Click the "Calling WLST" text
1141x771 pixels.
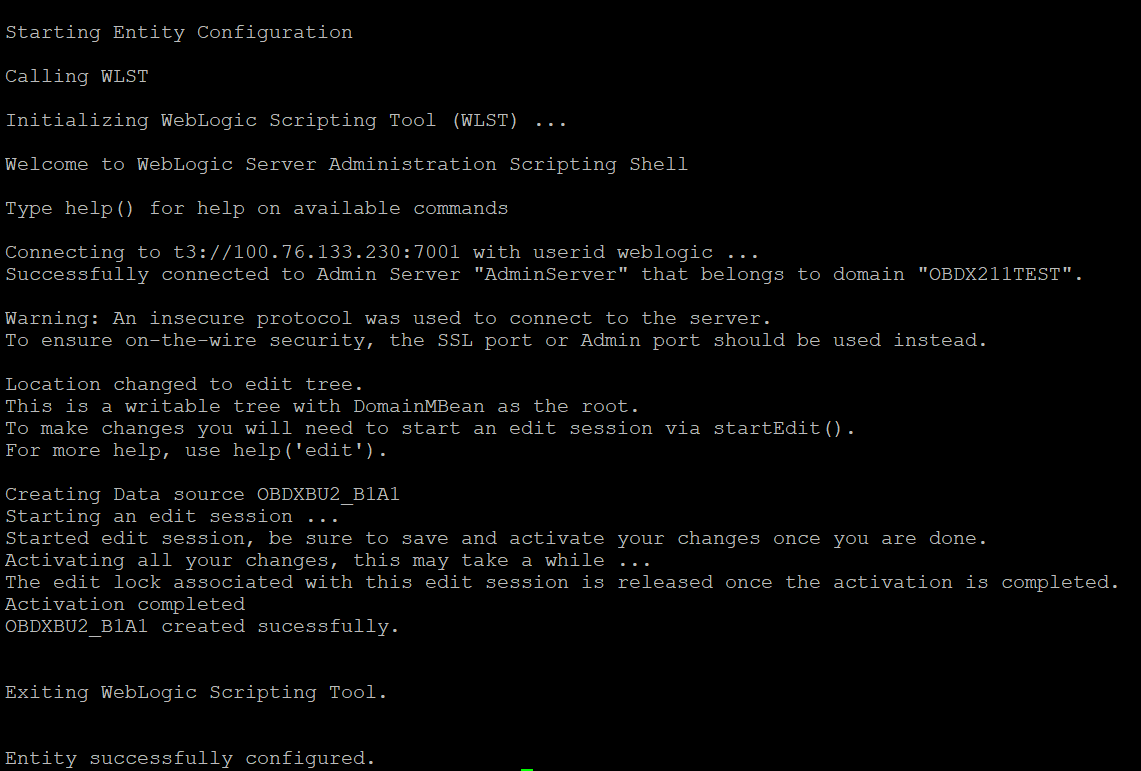tap(77, 76)
